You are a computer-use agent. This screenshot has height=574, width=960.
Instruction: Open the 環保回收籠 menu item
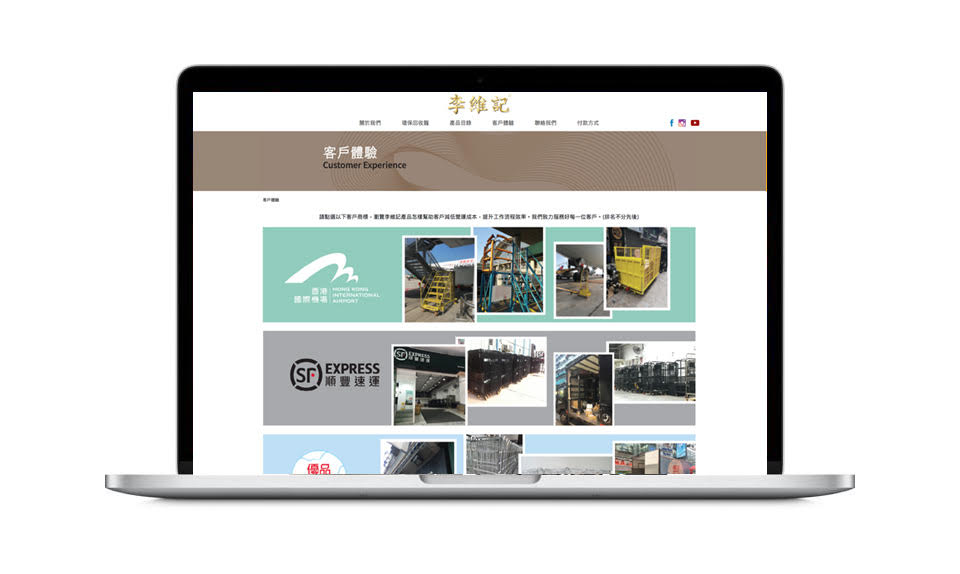point(415,123)
